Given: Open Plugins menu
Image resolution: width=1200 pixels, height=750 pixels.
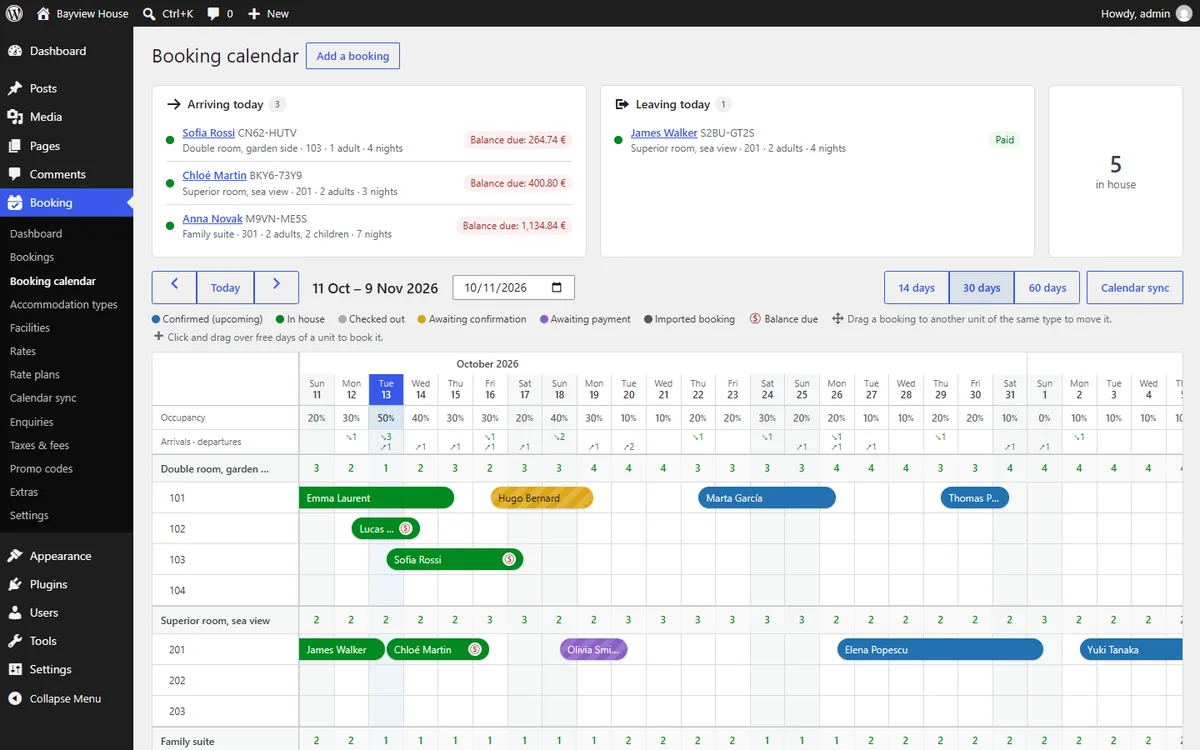Looking at the screenshot, I should coord(66,584).
